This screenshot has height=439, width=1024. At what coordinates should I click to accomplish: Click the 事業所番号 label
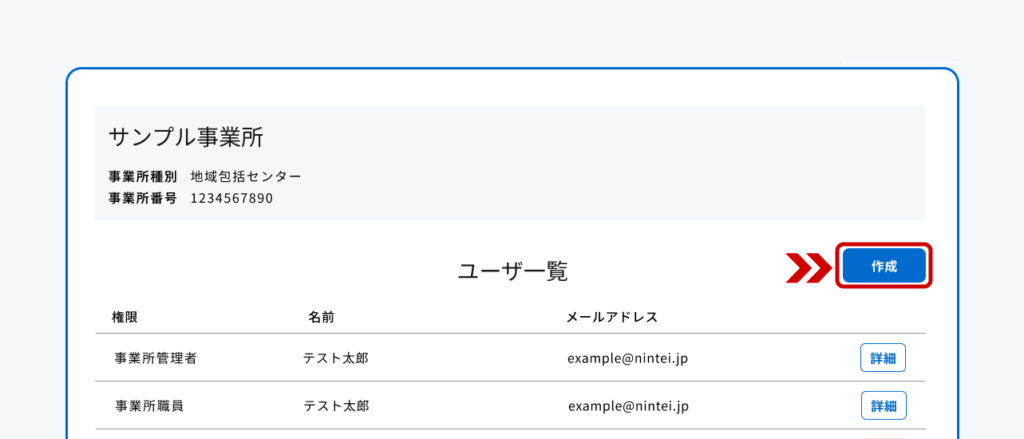[142, 198]
